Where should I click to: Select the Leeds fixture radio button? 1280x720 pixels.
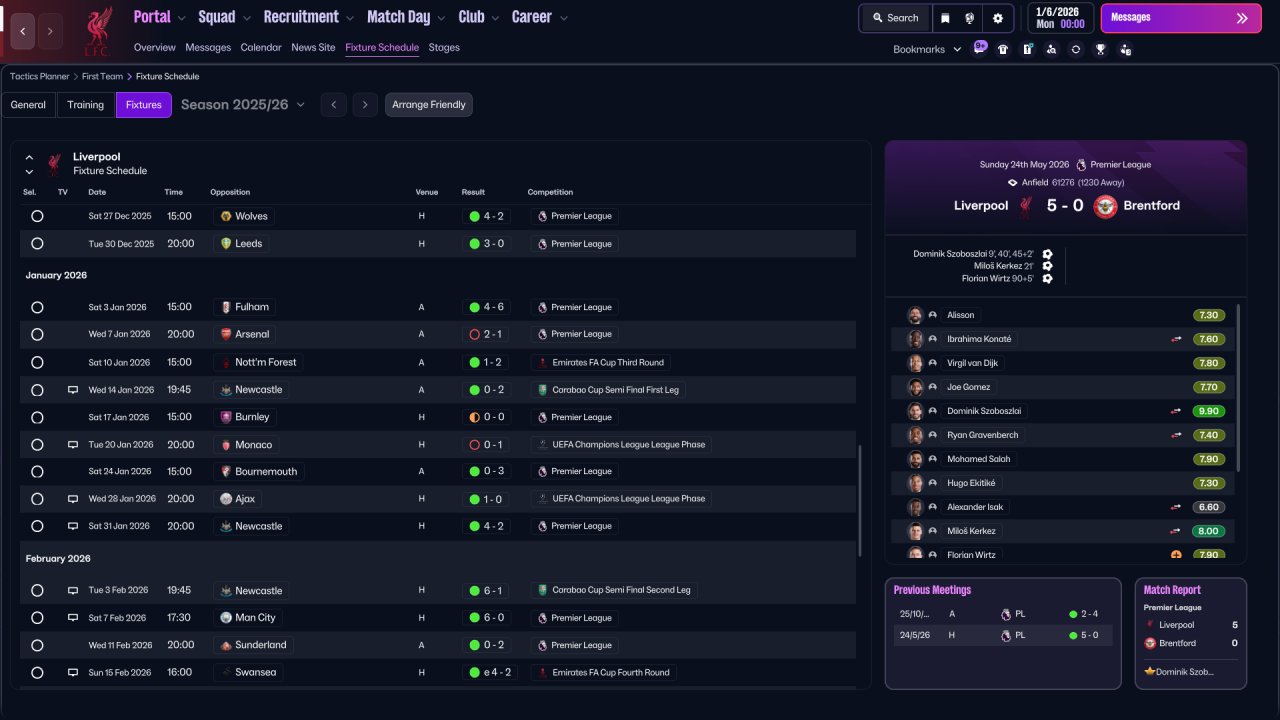[x=37, y=243]
